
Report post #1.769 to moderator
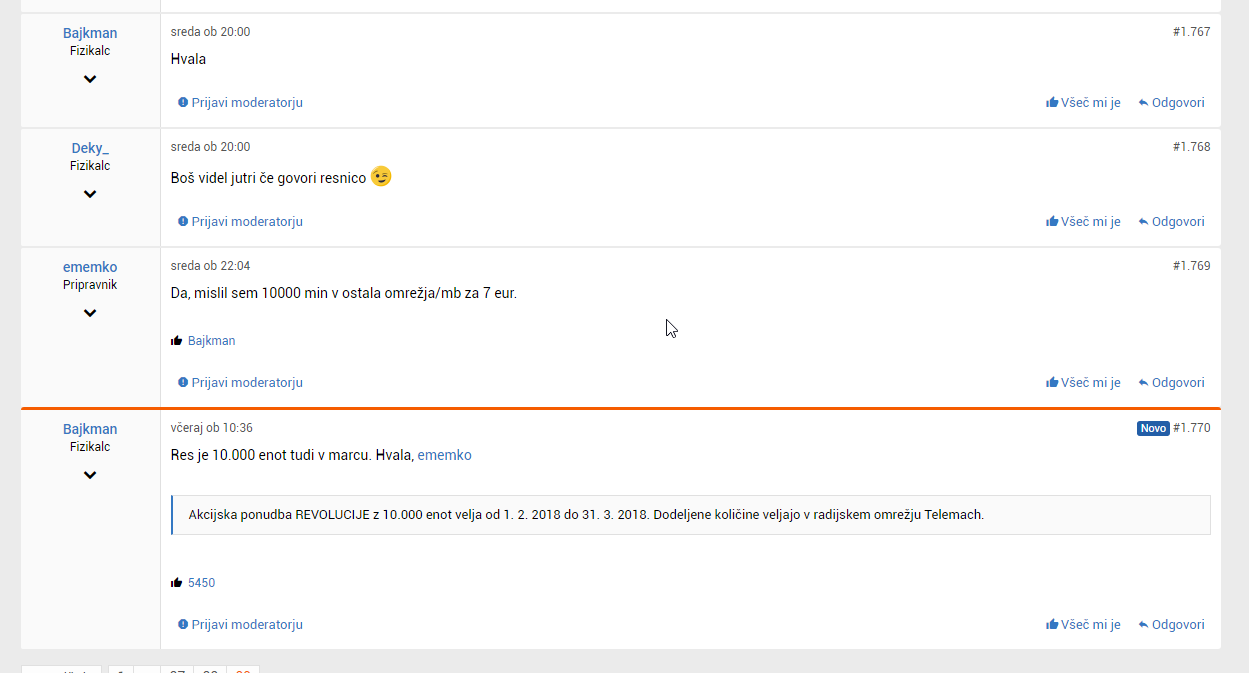coord(240,382)
